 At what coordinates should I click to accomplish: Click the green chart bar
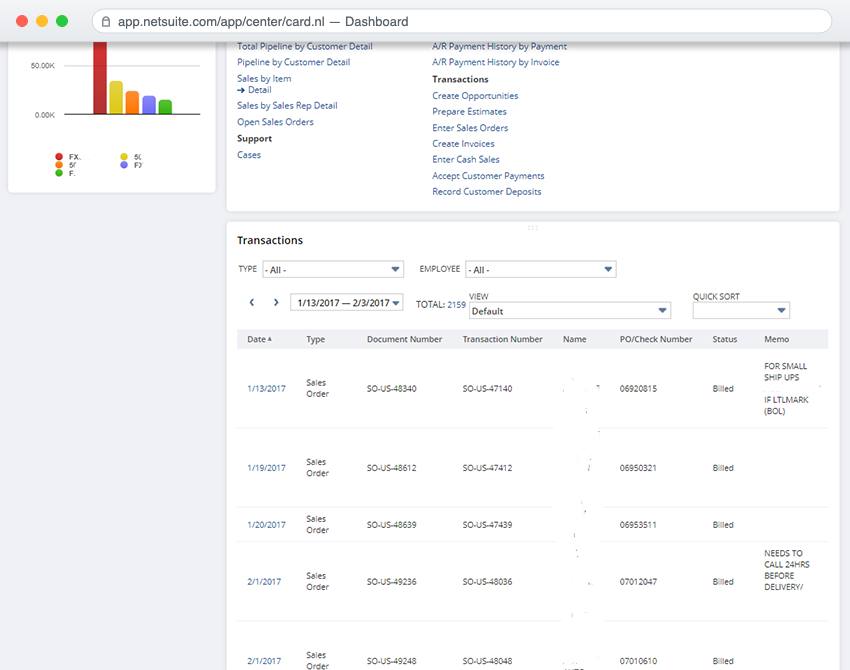pos(165,107)
